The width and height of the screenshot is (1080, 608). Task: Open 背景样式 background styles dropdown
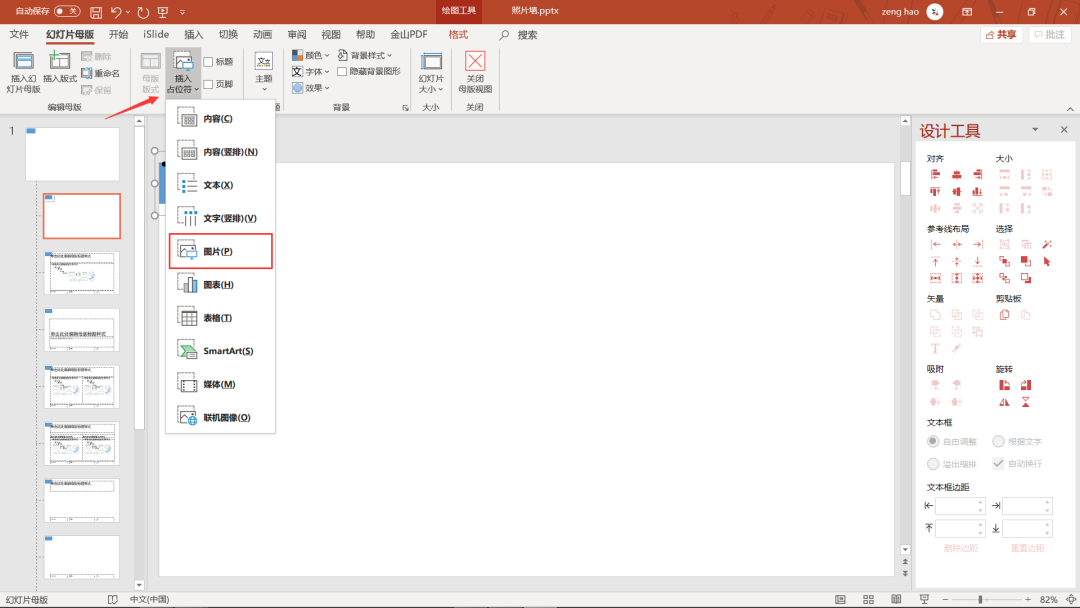pyautogui.click(x=364, y=55)
